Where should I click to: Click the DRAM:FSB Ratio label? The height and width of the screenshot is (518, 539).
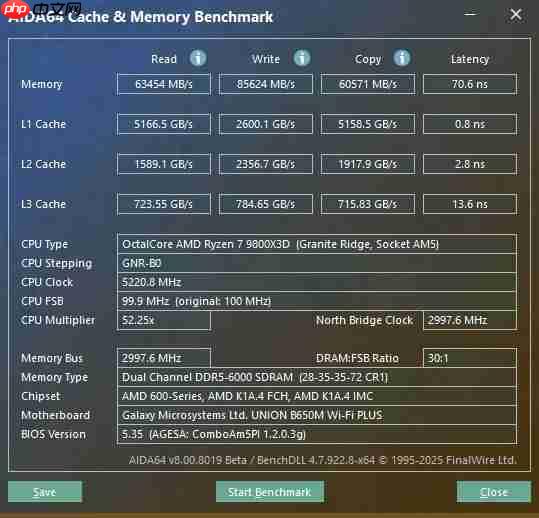[357, 358]
